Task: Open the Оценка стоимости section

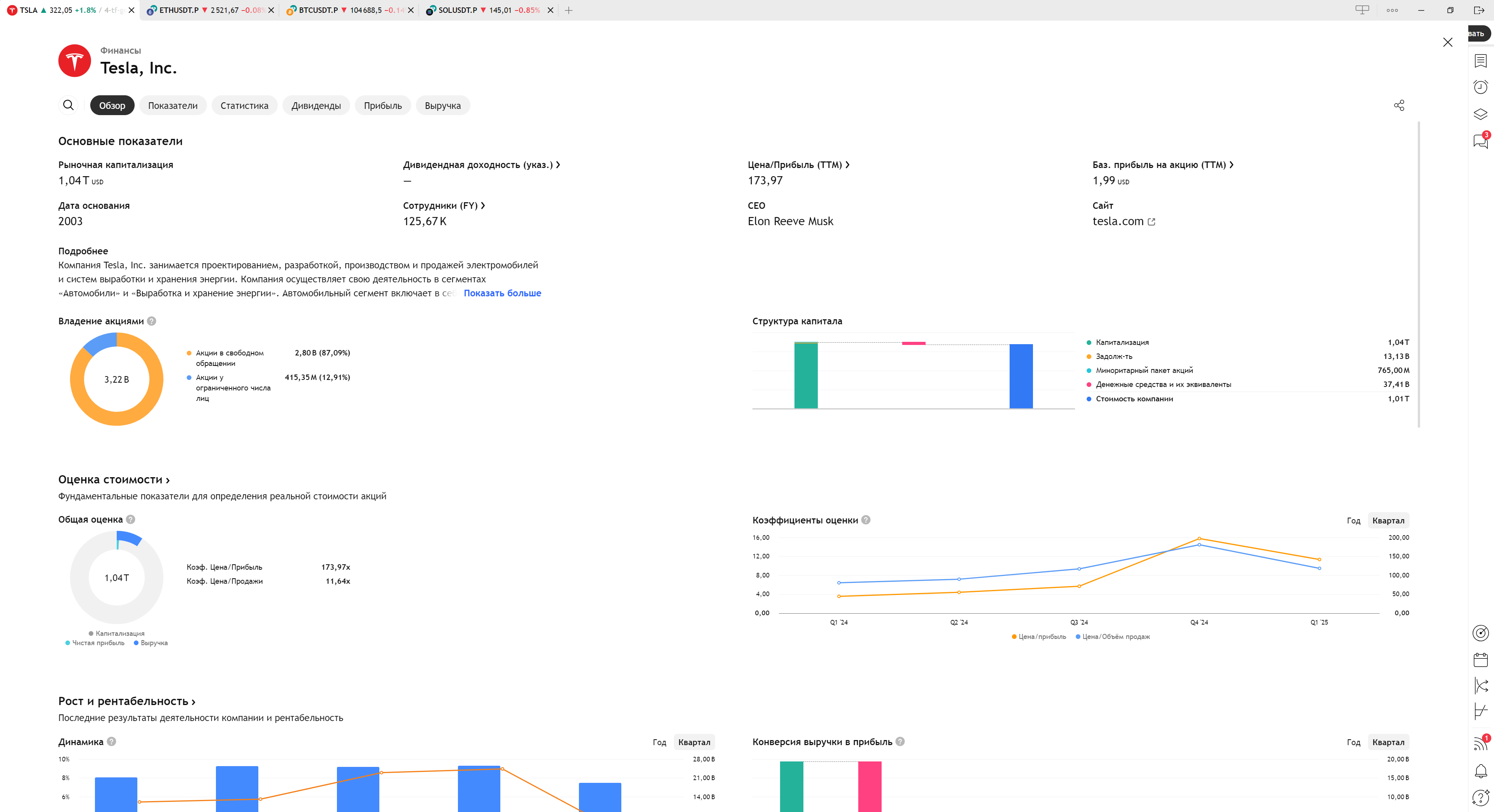Action: coord(114,479)
